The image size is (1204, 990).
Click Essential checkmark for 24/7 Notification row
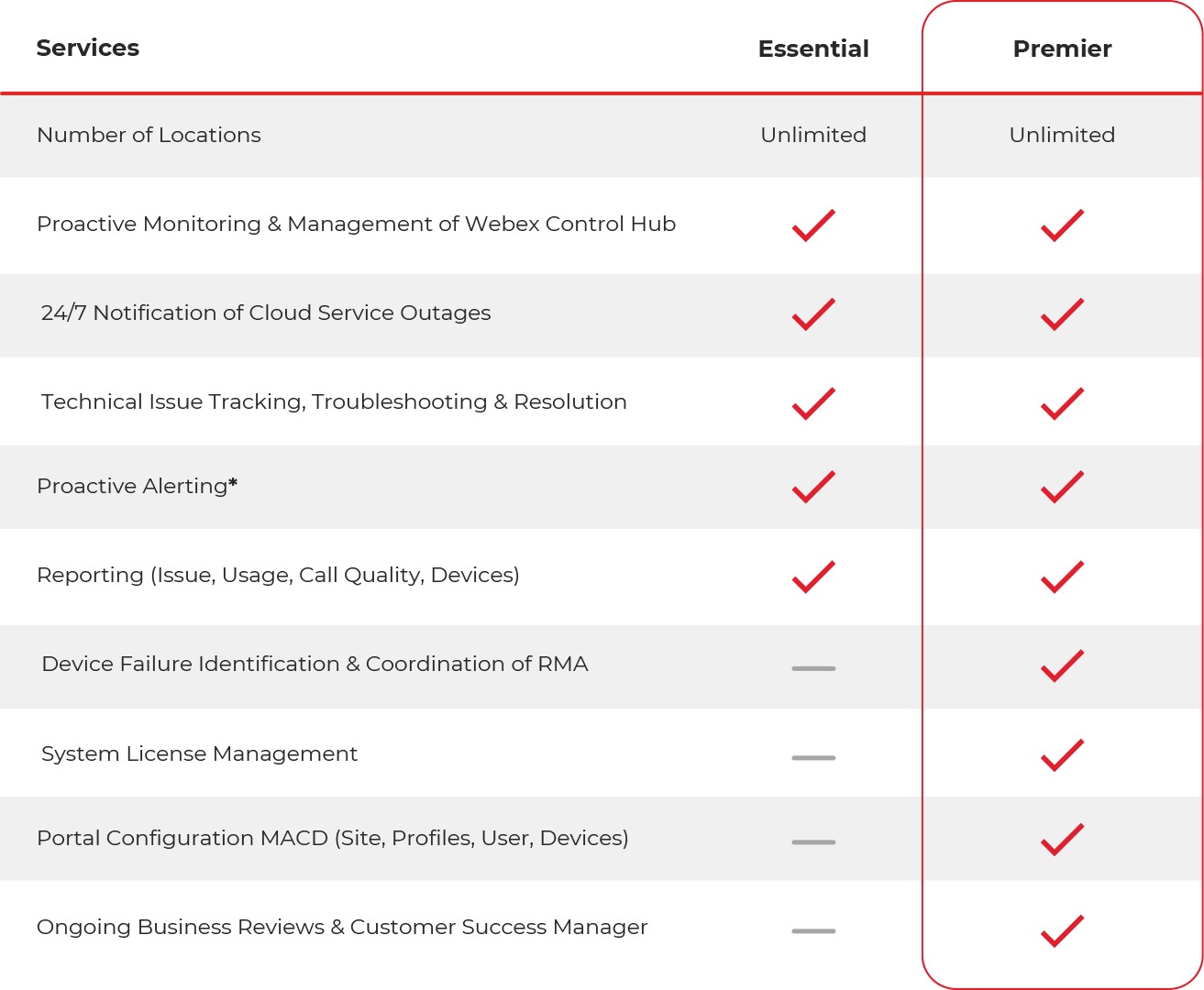[813, 314]
